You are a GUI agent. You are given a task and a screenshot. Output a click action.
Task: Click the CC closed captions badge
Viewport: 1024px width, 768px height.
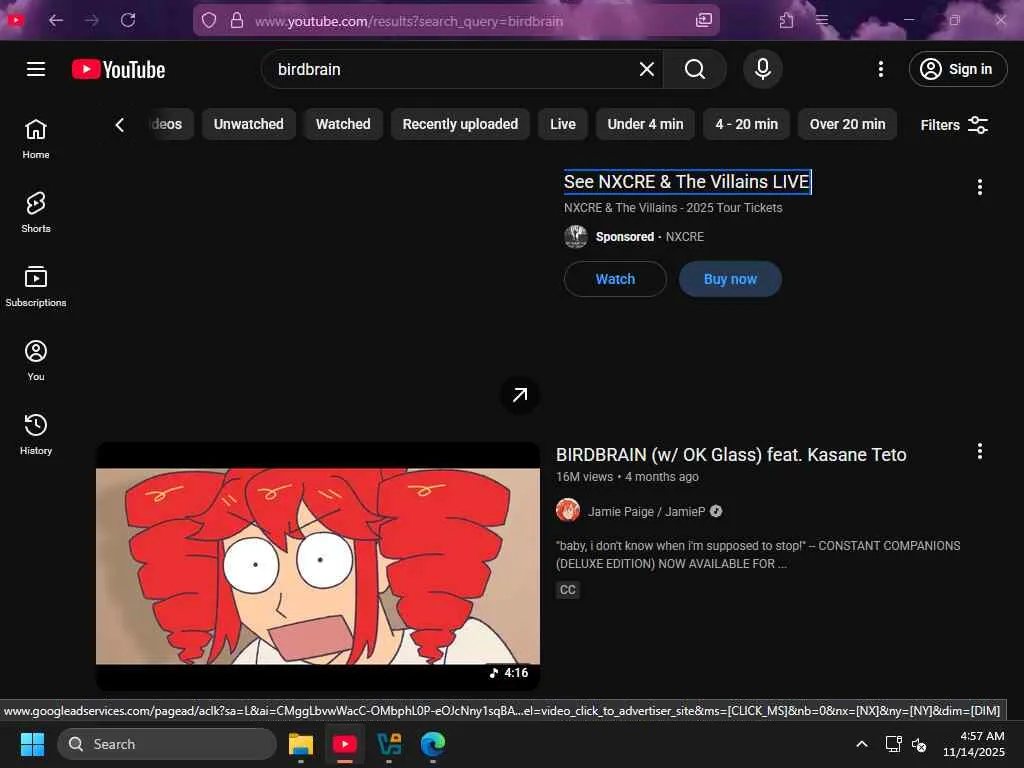(568, 590)
